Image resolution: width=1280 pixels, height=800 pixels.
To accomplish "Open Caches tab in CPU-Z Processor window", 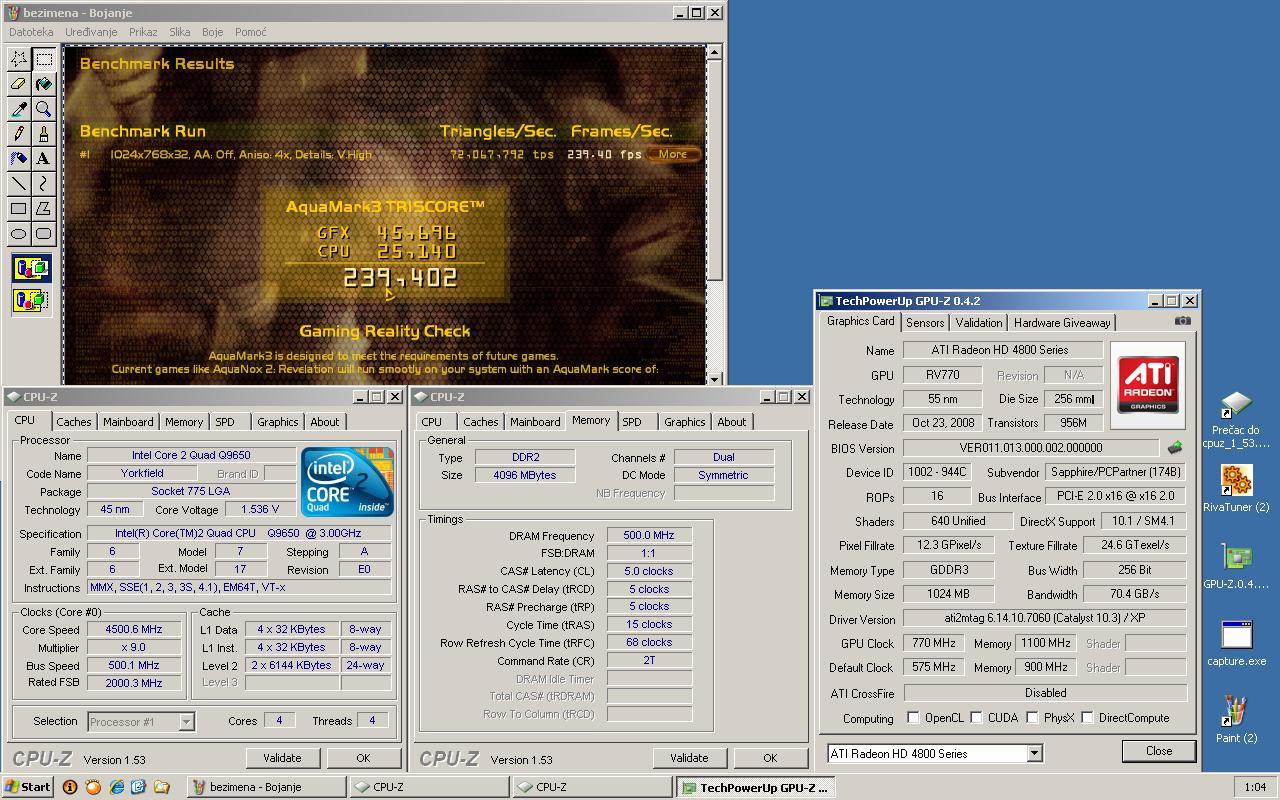I will coord(74,422).
